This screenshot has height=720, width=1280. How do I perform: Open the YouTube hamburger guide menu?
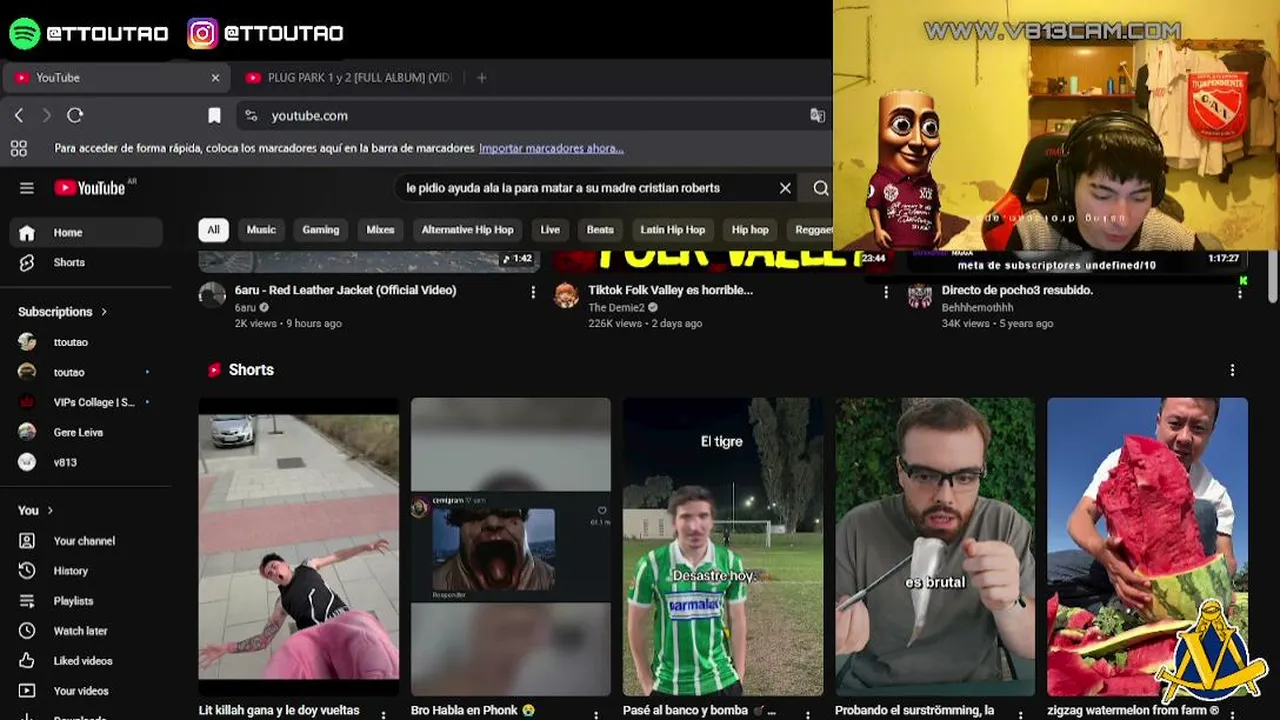point(27,188)
